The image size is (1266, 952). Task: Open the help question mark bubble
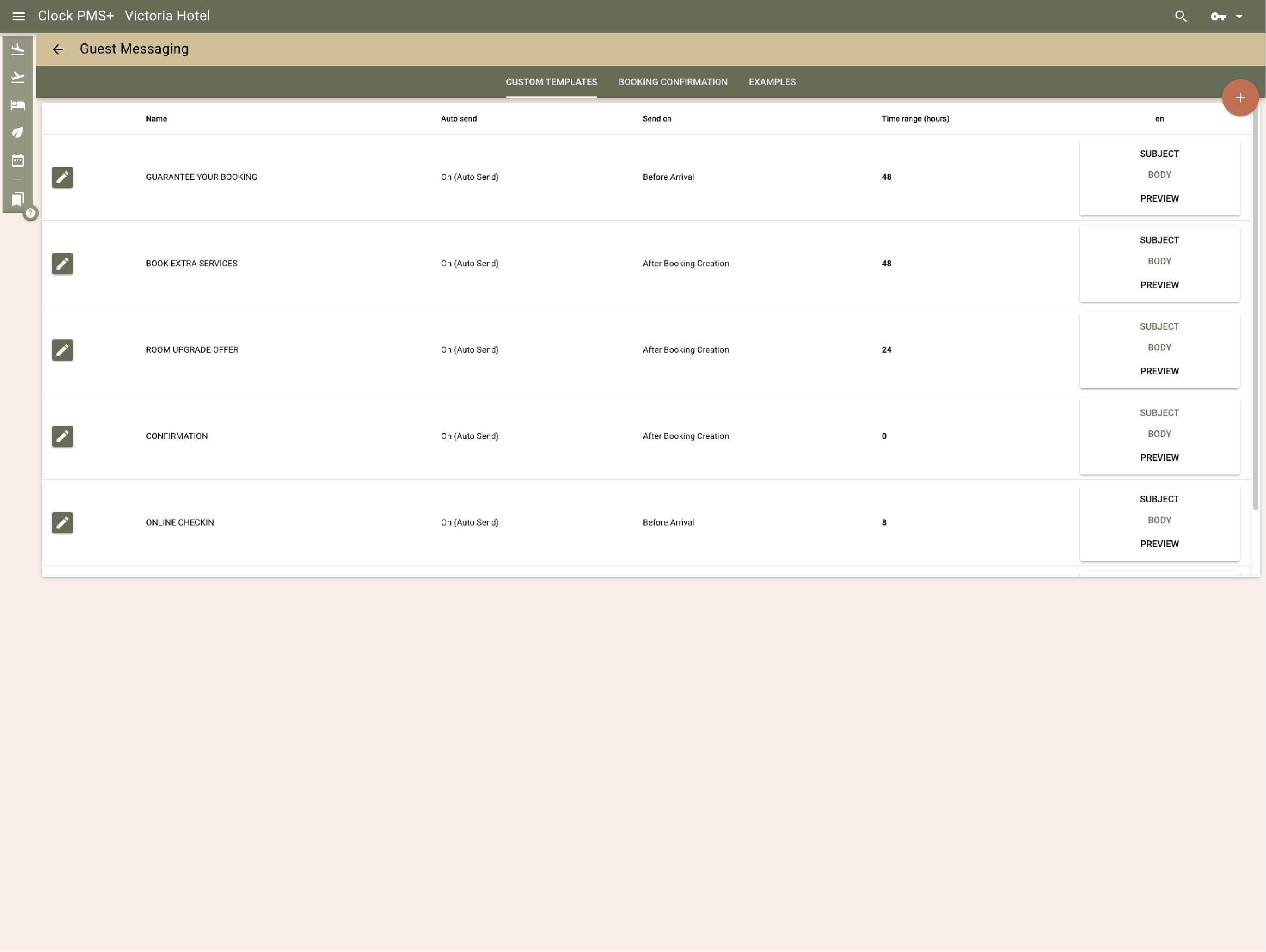[30, 213]
